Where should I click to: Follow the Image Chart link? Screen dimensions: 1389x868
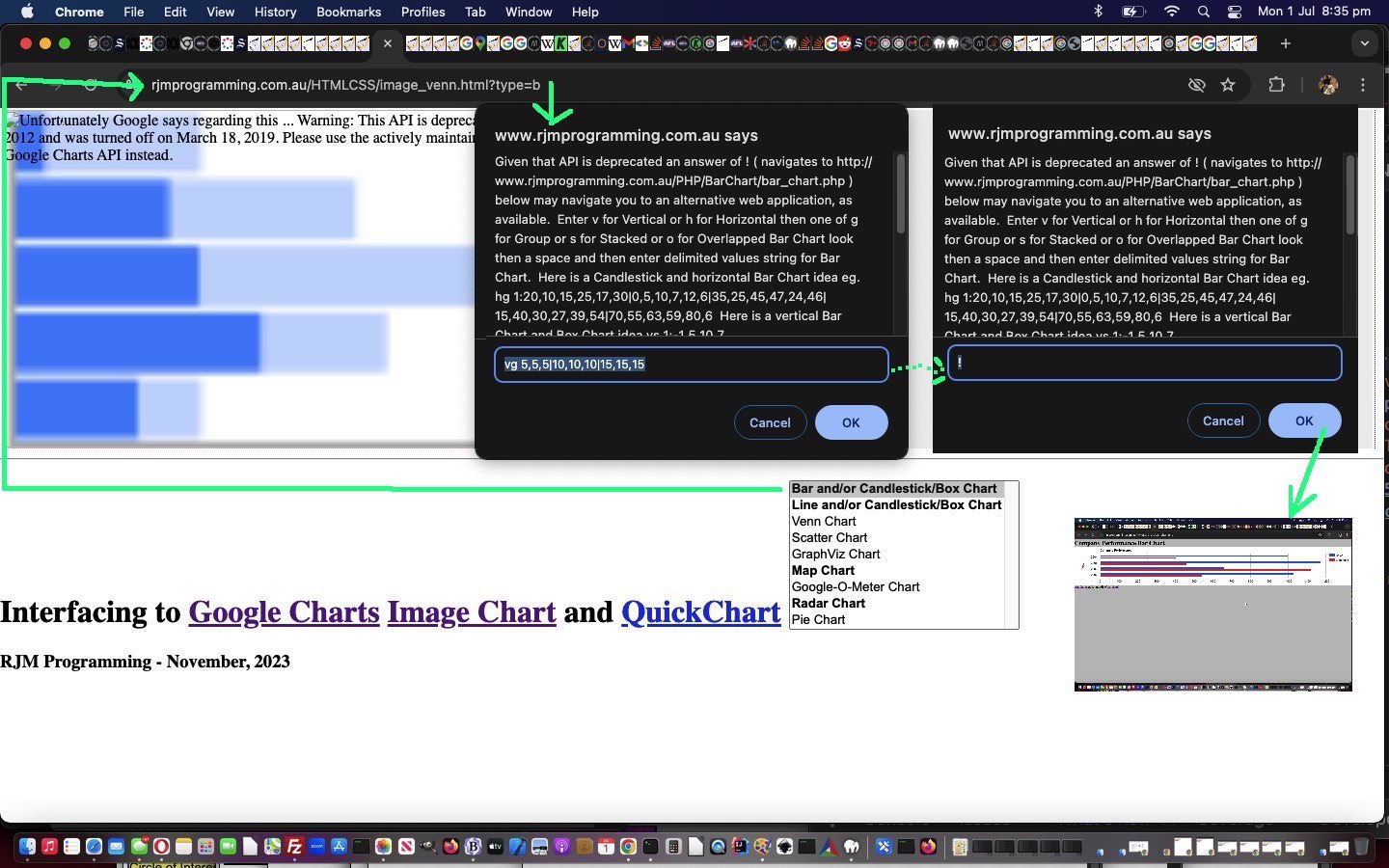coord(472,612)
